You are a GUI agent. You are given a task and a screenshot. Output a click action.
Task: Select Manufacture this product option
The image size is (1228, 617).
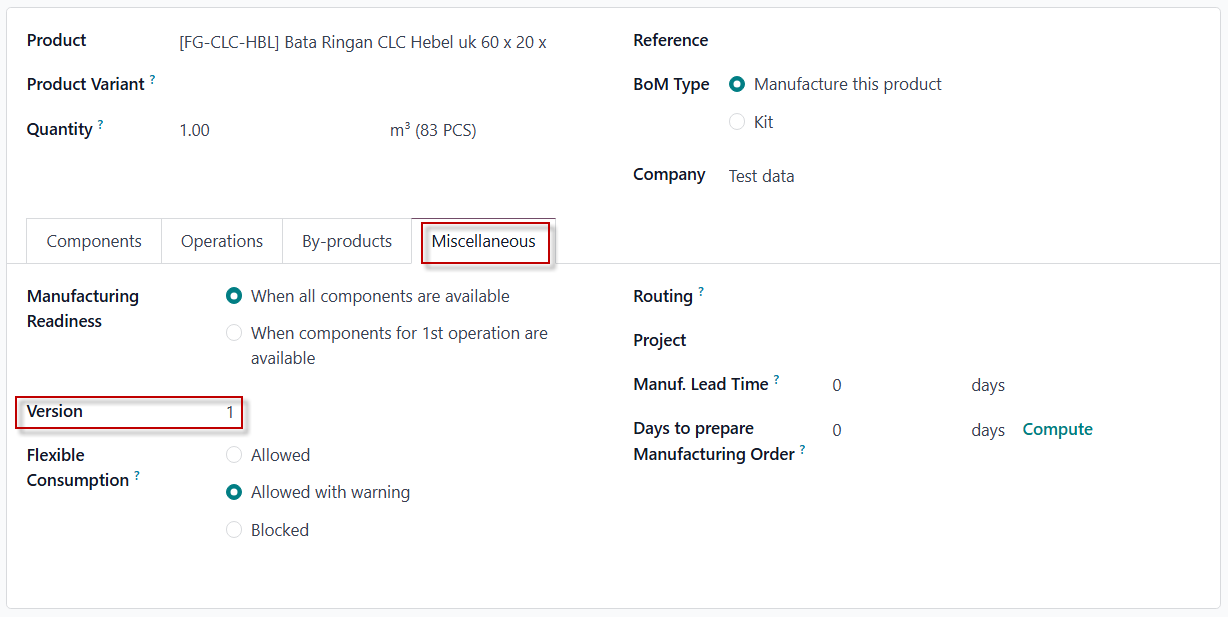737,85
